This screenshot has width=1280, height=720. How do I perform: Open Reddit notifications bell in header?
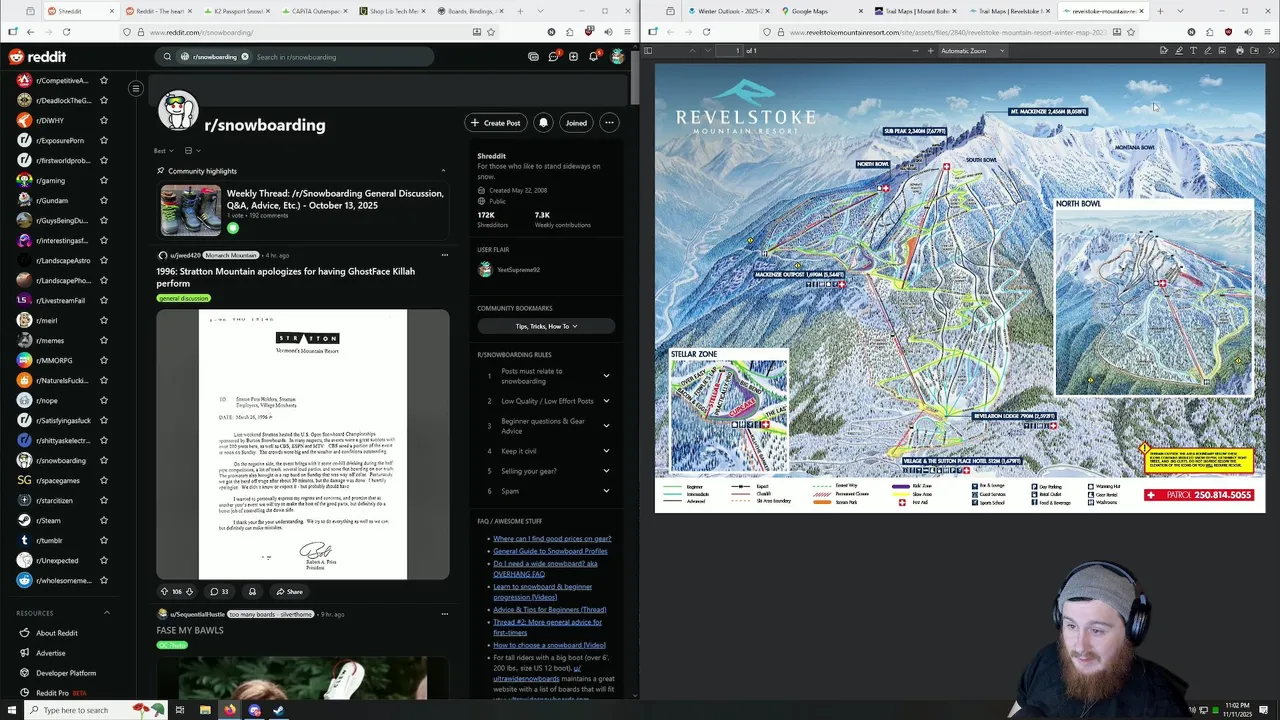tap(593, 57)
